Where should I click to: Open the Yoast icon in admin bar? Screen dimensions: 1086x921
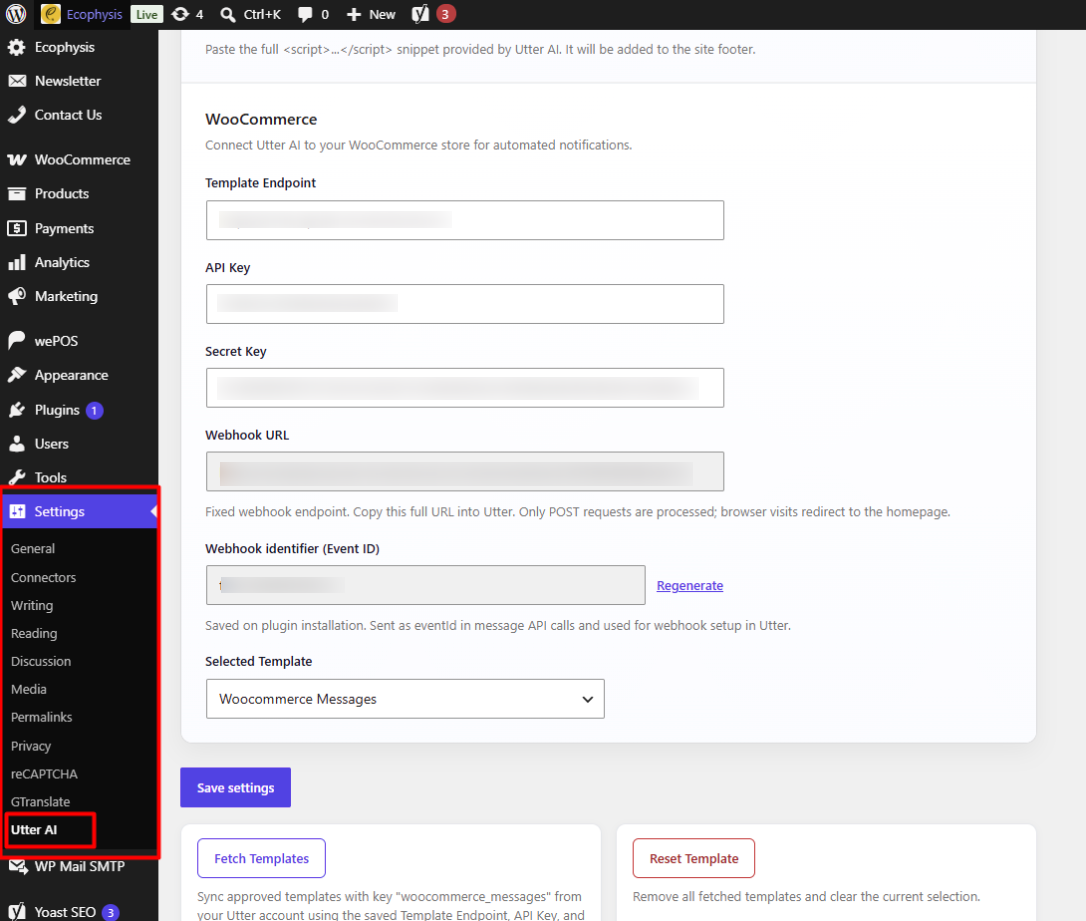pyautogui.click(x=420, y=14)
